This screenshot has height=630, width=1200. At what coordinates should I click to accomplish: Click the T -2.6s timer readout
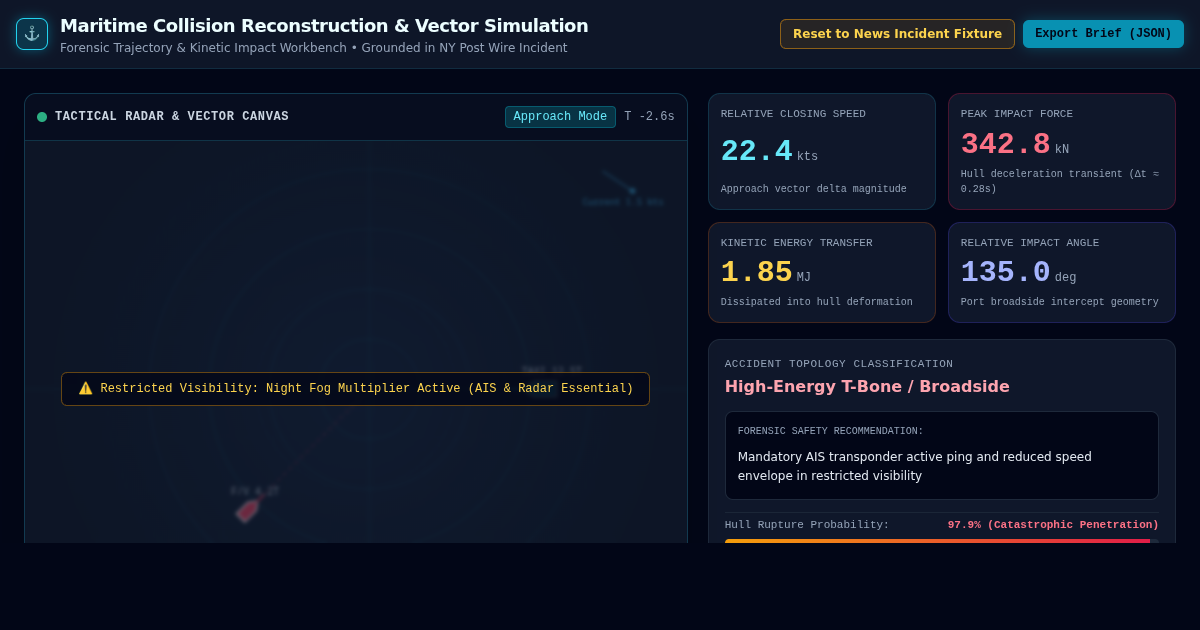(x=649, y=117)
